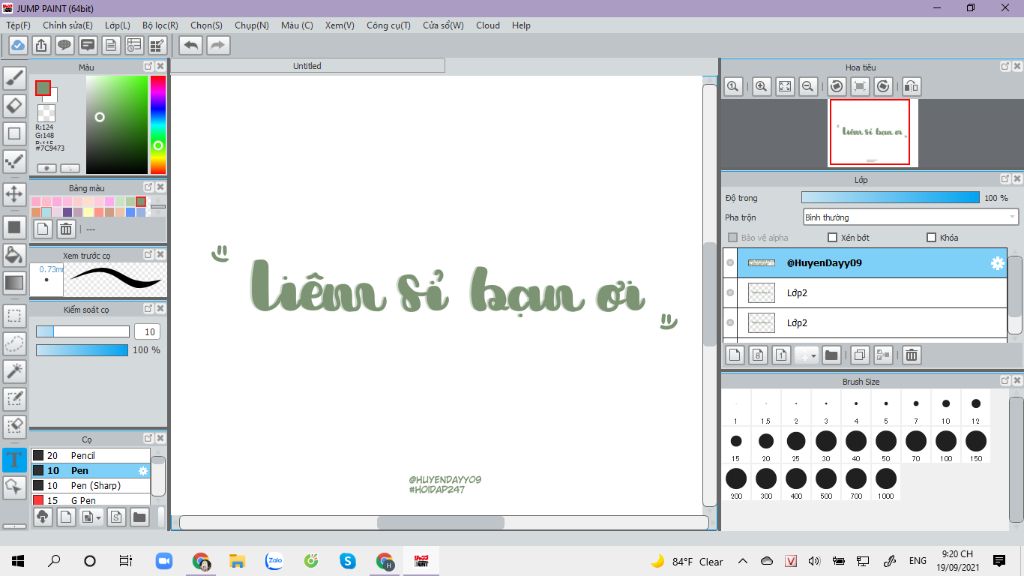
Task: Toggle the Khóa lock checkbox
Action: 931,237
